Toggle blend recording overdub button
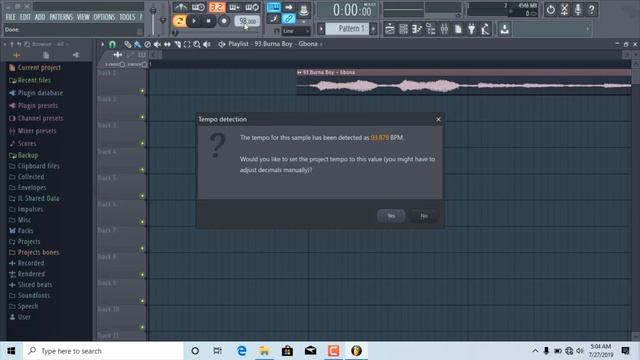 pos(234,7)
